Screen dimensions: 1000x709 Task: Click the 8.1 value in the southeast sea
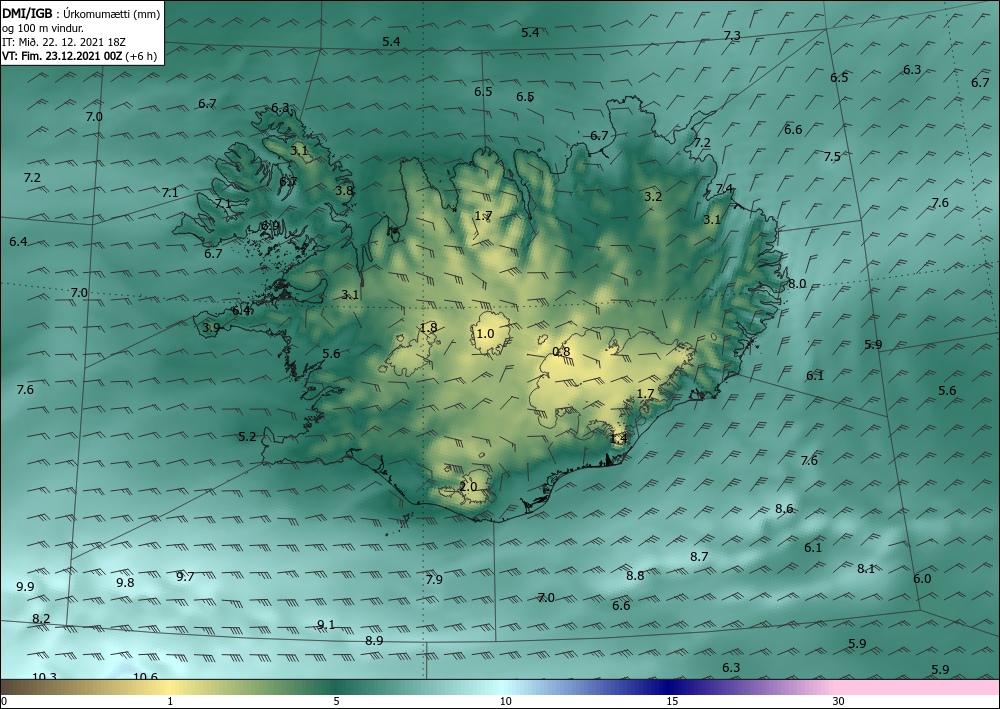tap(865, 568)
